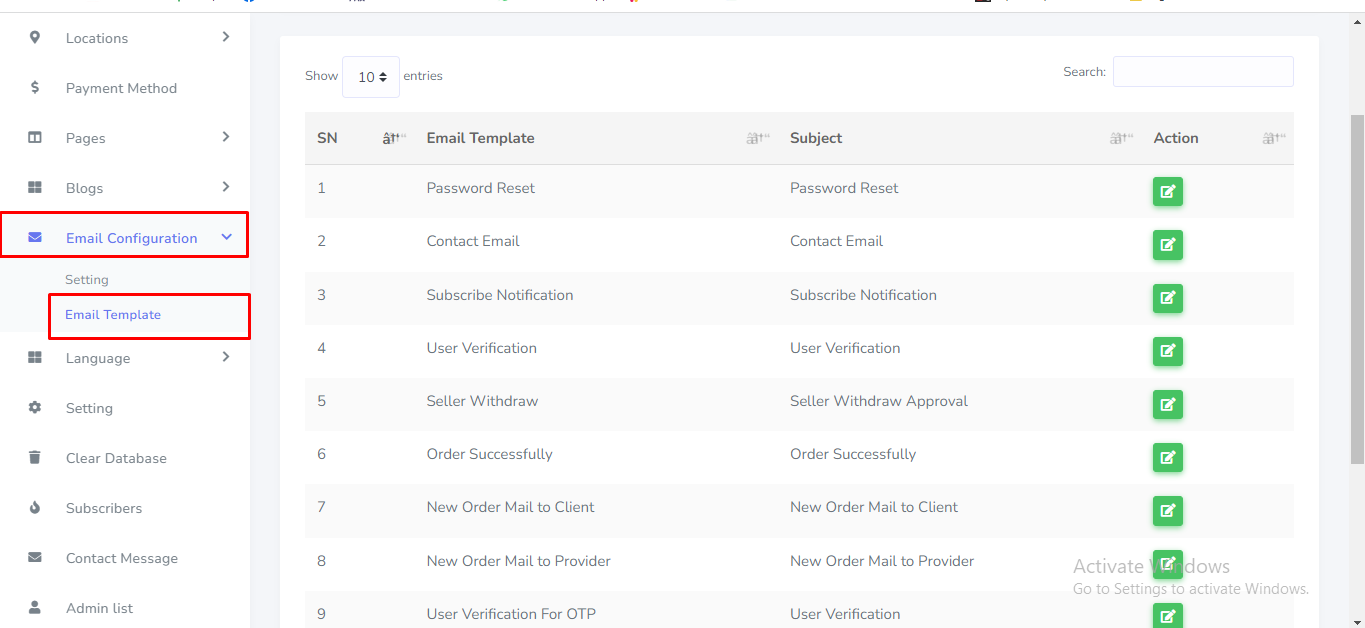Sort table by Email Template column

point(480,138)
